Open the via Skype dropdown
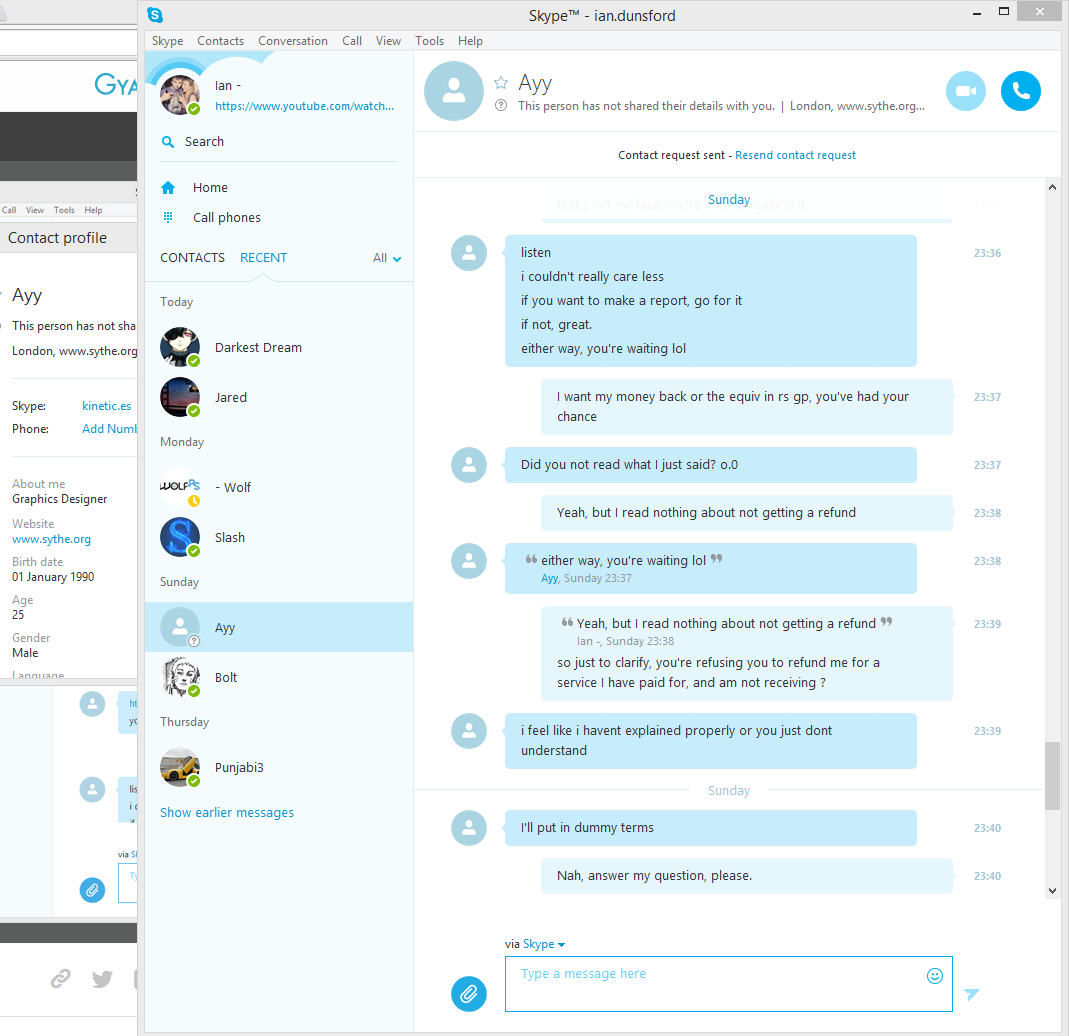 click(543, 944)
